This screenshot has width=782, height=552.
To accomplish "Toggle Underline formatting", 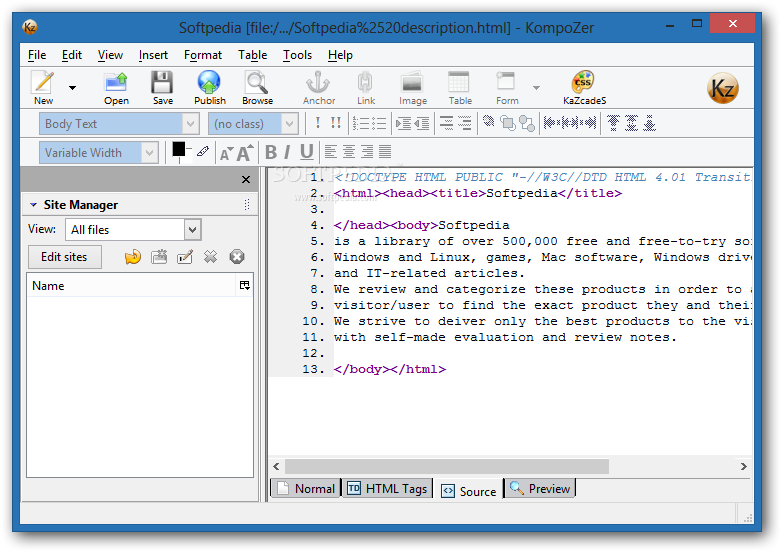I will [307, 152].
